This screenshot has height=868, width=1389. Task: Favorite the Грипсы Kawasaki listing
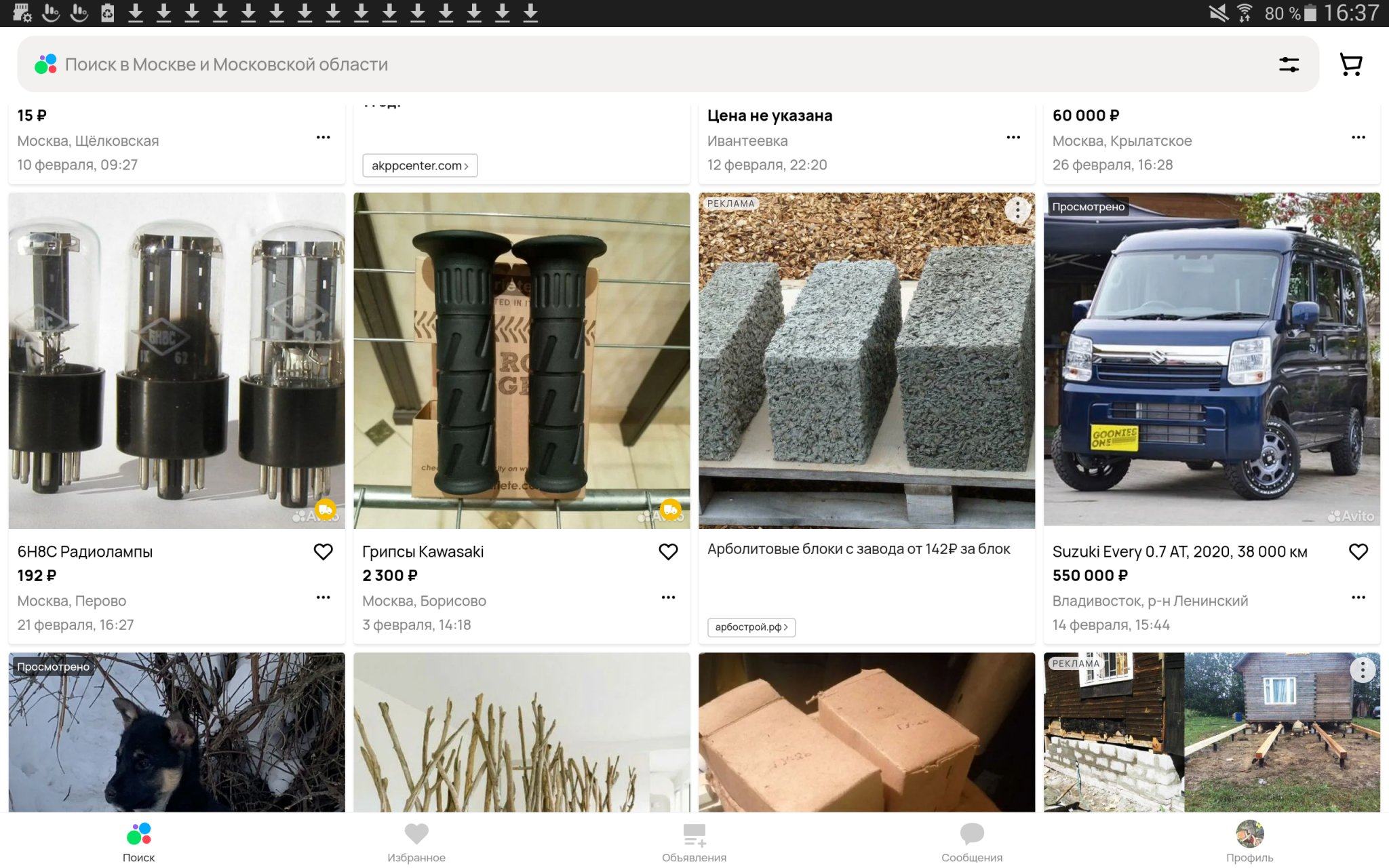pyautogui.click(x=668, y=552)
